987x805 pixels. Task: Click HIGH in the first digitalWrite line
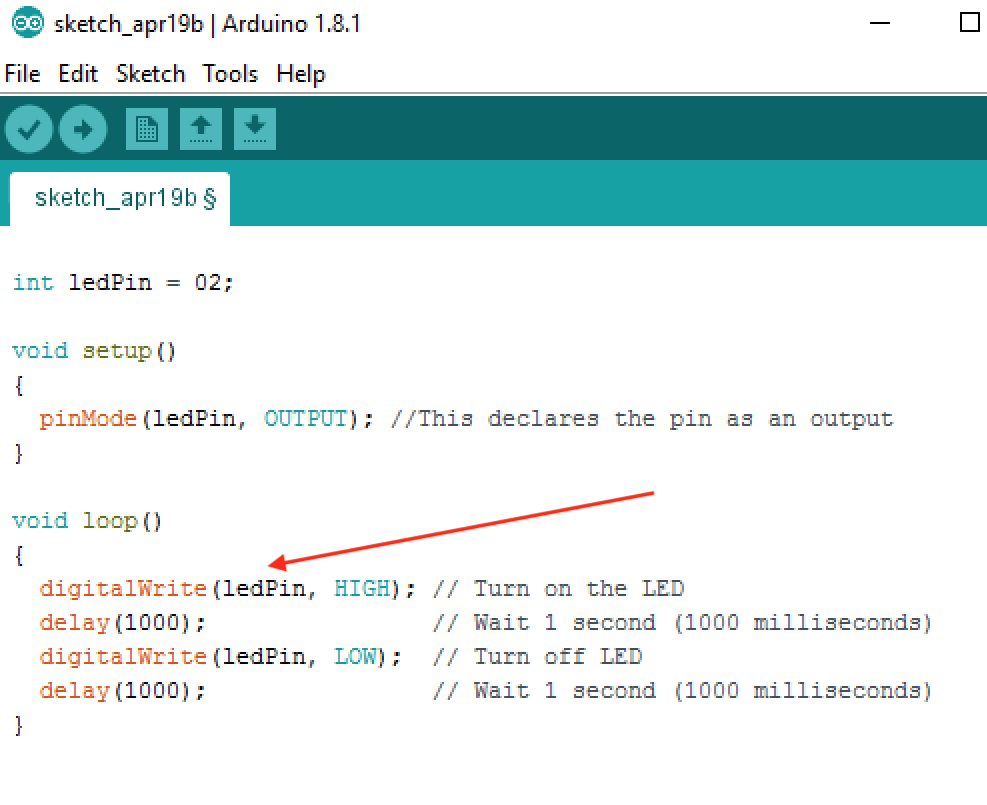coord(361,589)
